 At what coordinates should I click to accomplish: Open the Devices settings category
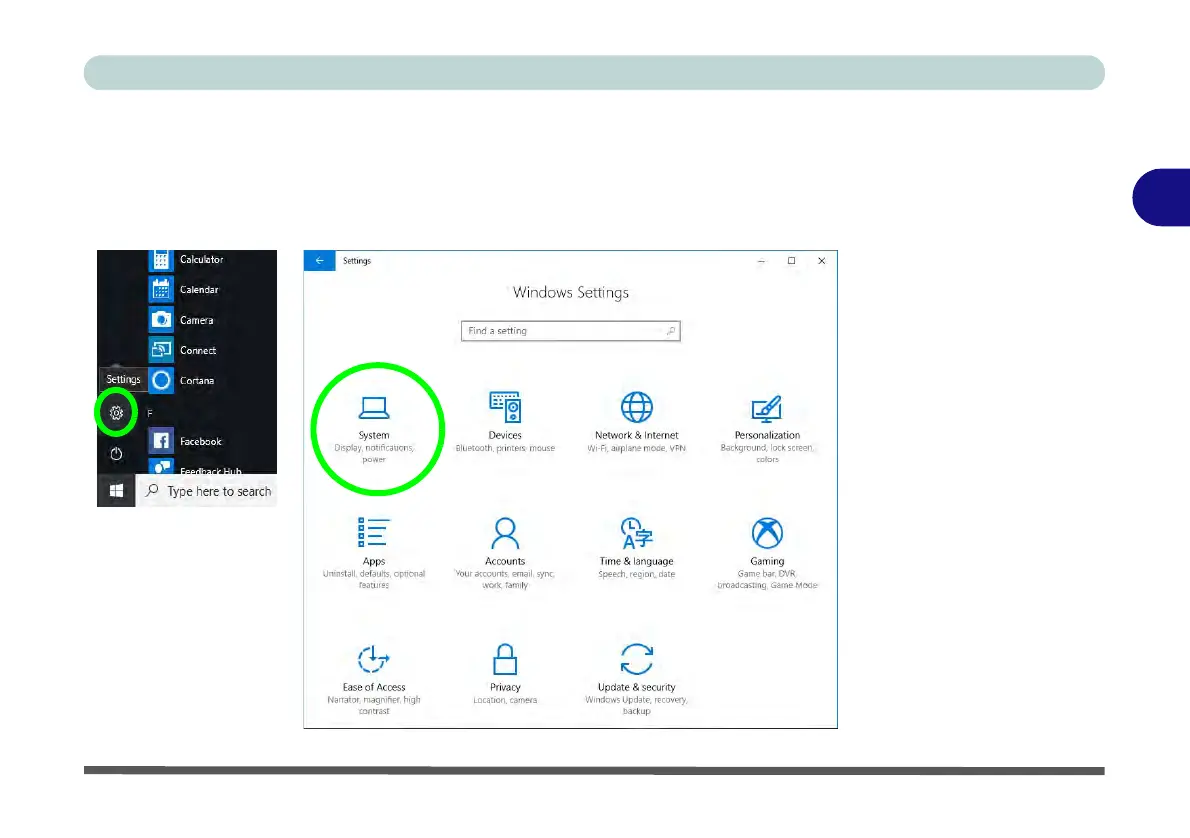pyautogui.click(x=505, y=423)
